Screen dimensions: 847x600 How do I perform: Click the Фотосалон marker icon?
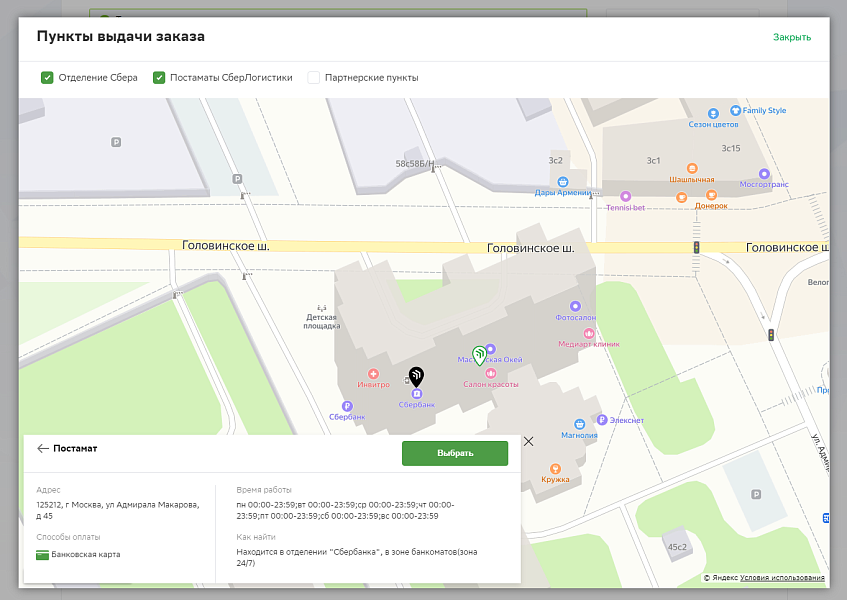point(575,306)
